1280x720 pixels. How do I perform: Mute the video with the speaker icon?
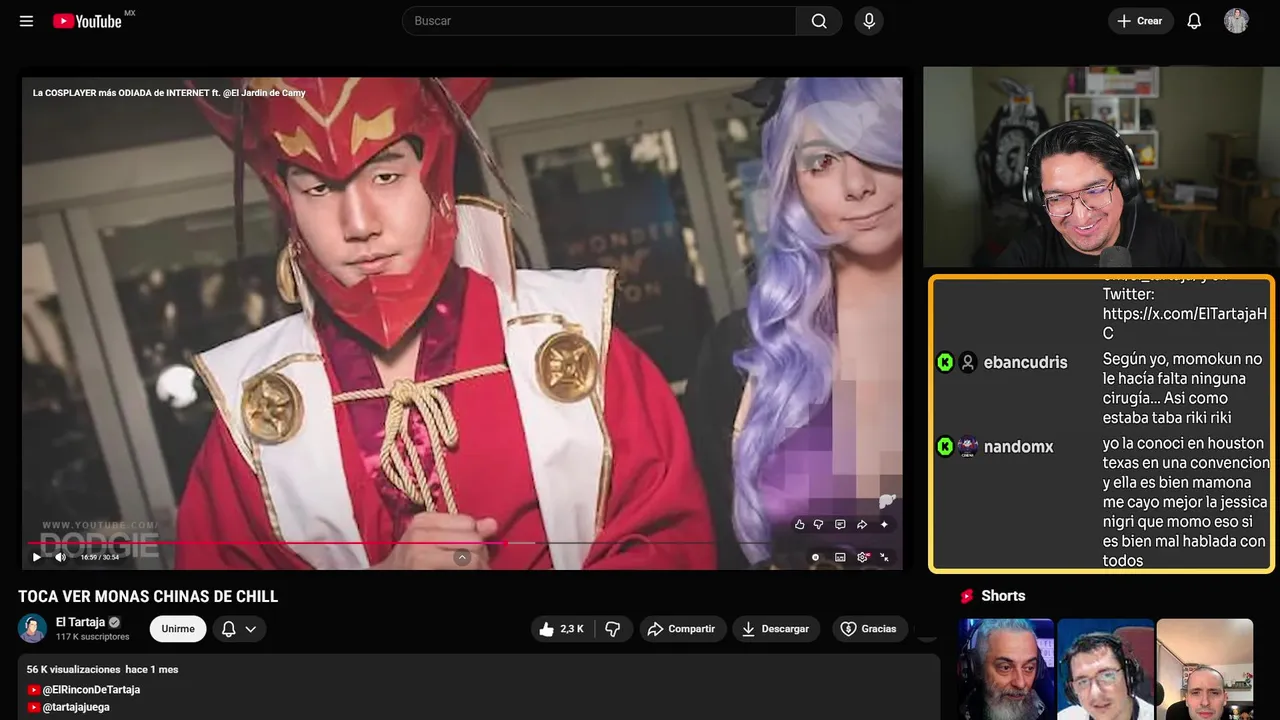tap(60, 557)
